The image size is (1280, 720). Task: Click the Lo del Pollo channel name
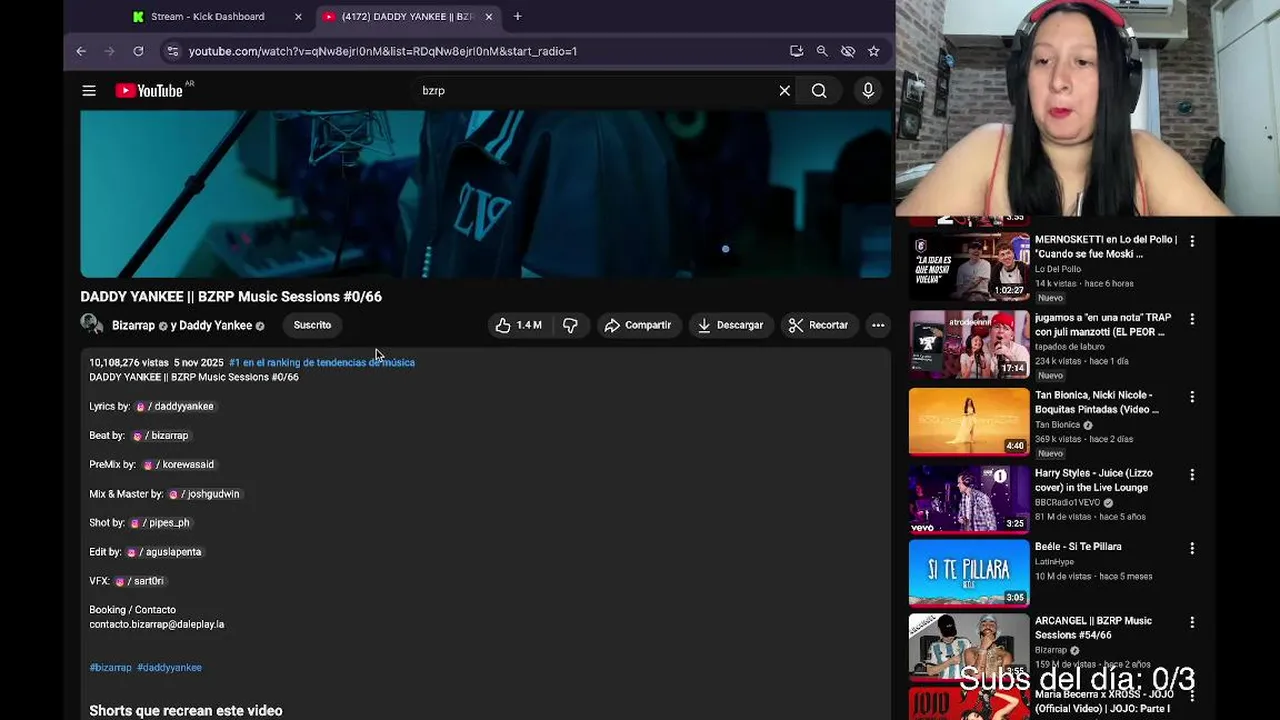(x=1058, y=269)
